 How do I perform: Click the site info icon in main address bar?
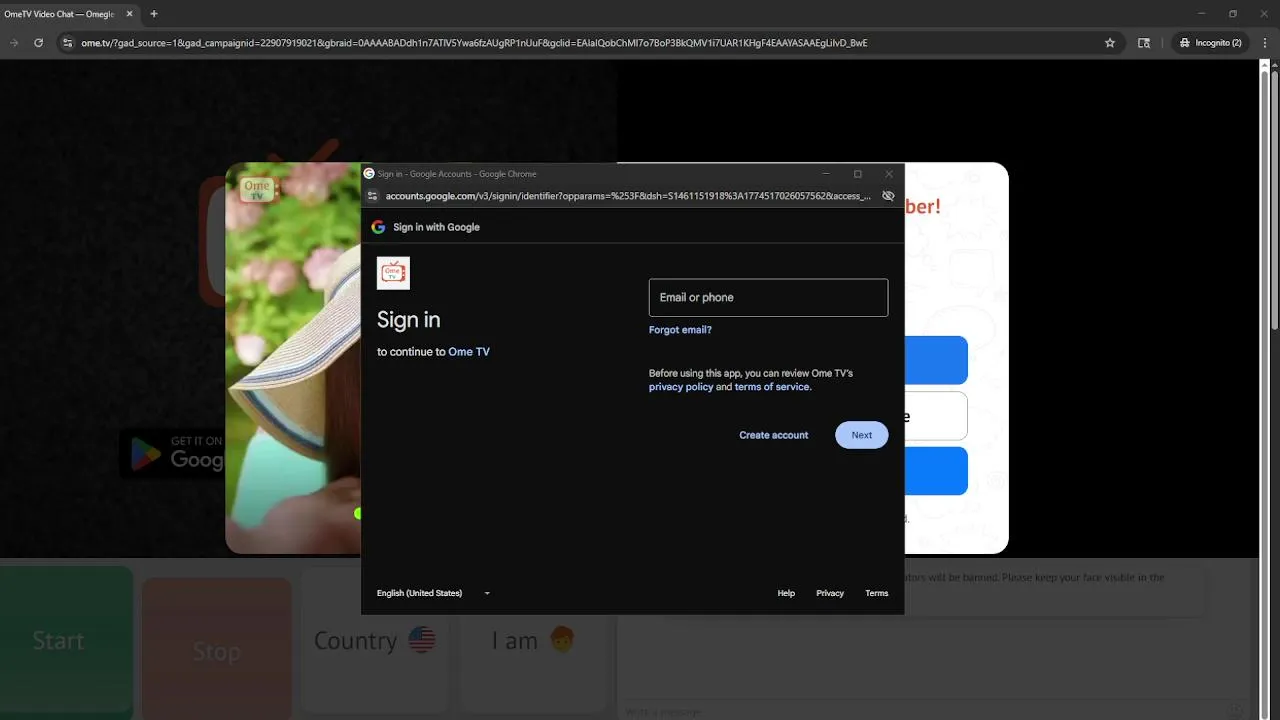pyautogui.click(x=67, y=43)
